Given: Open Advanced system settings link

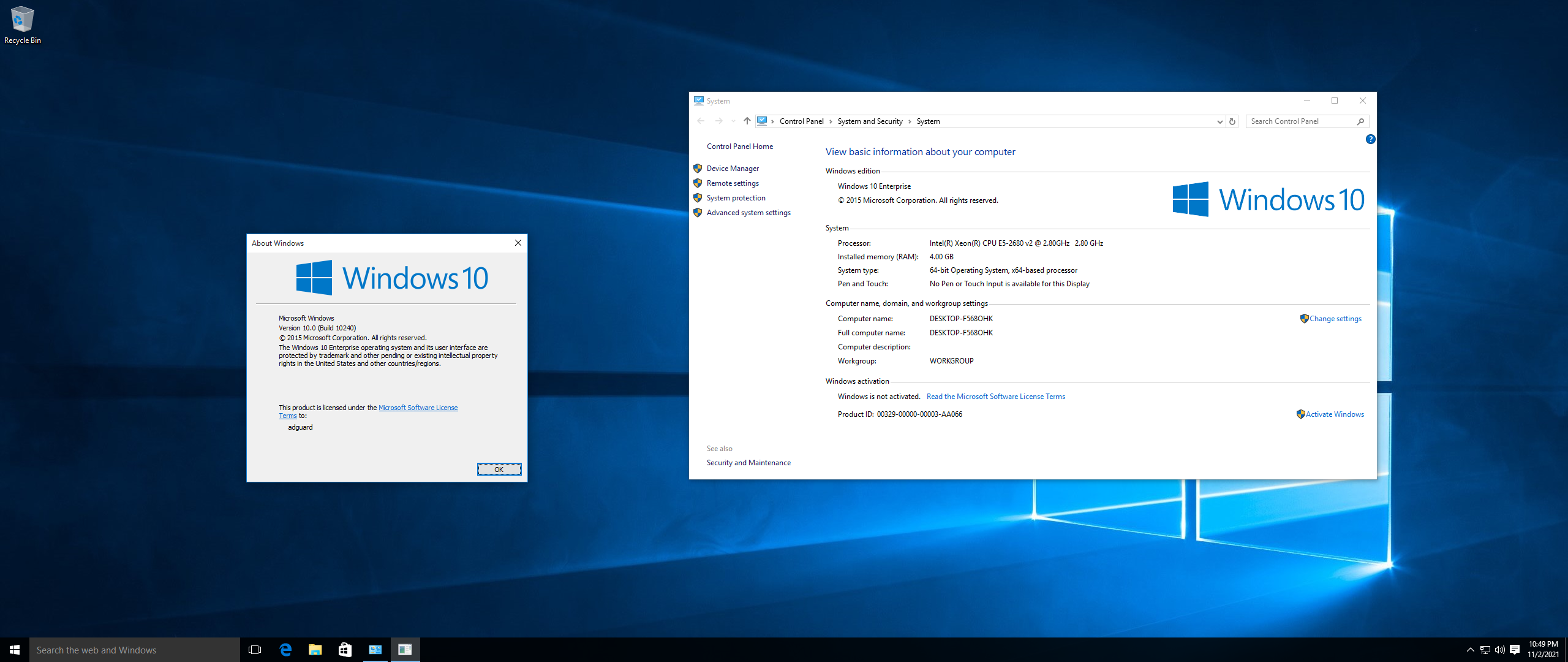Looking at the screenshot, I should [748, 213].
